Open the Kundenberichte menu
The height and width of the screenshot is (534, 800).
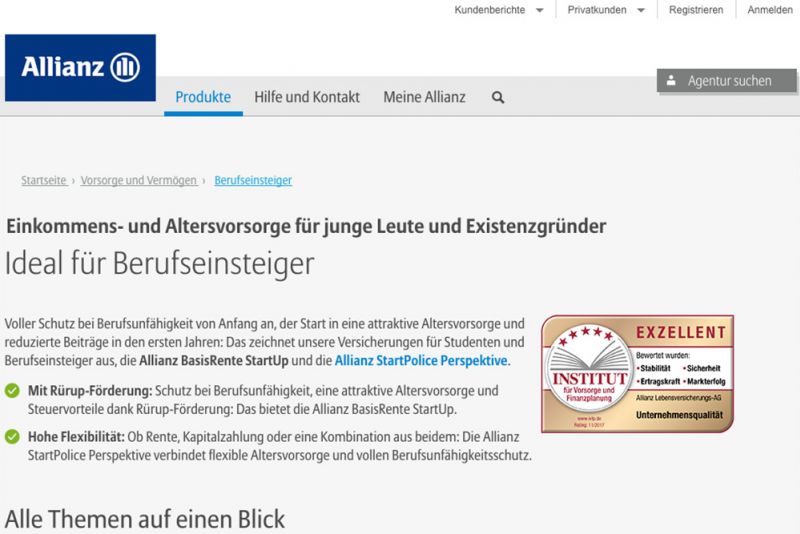click(489, 10)
